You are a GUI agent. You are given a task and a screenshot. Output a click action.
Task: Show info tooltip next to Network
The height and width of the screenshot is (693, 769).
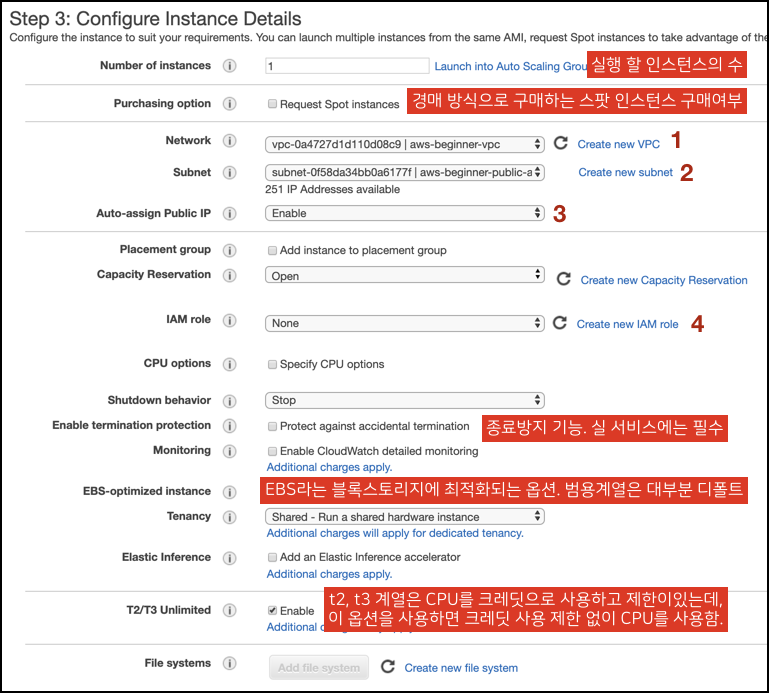(230, 141)
